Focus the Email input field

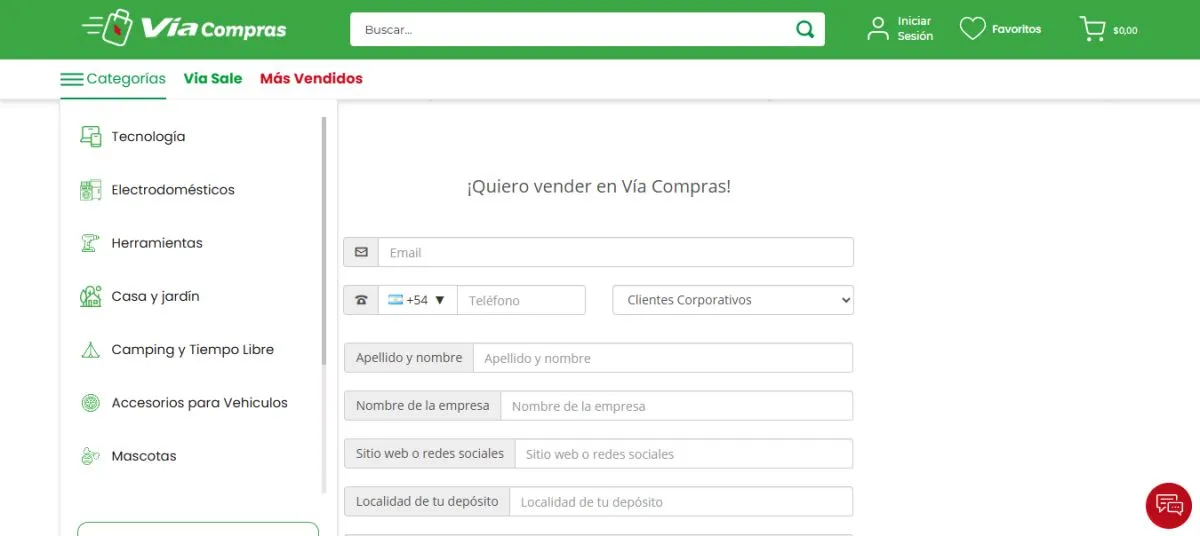[x=615, y=252]
